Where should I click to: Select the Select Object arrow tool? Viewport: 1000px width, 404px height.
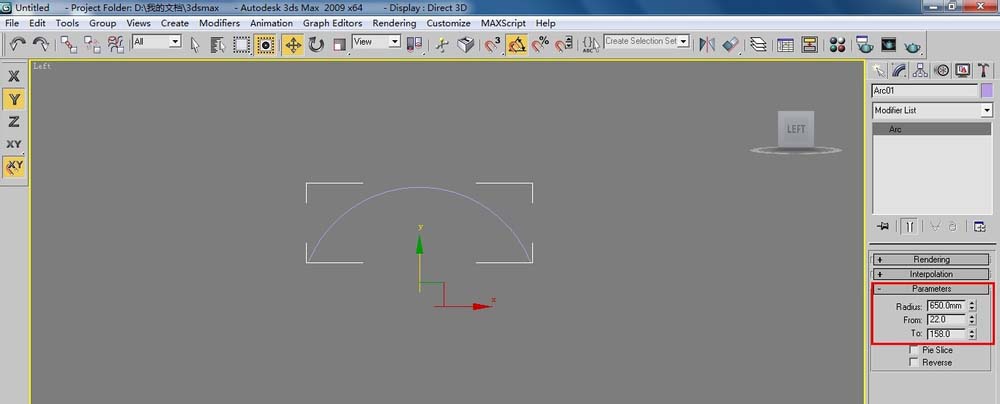pyautogui.click(x=195, y=44)
